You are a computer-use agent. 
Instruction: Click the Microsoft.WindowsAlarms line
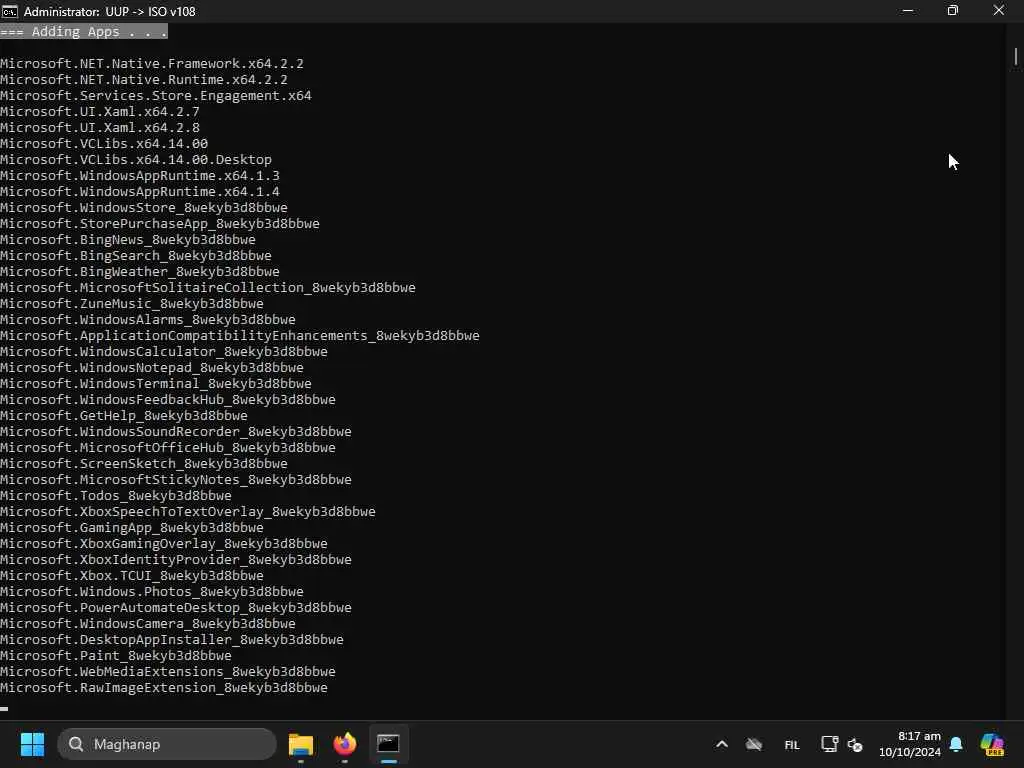[148, 319]
